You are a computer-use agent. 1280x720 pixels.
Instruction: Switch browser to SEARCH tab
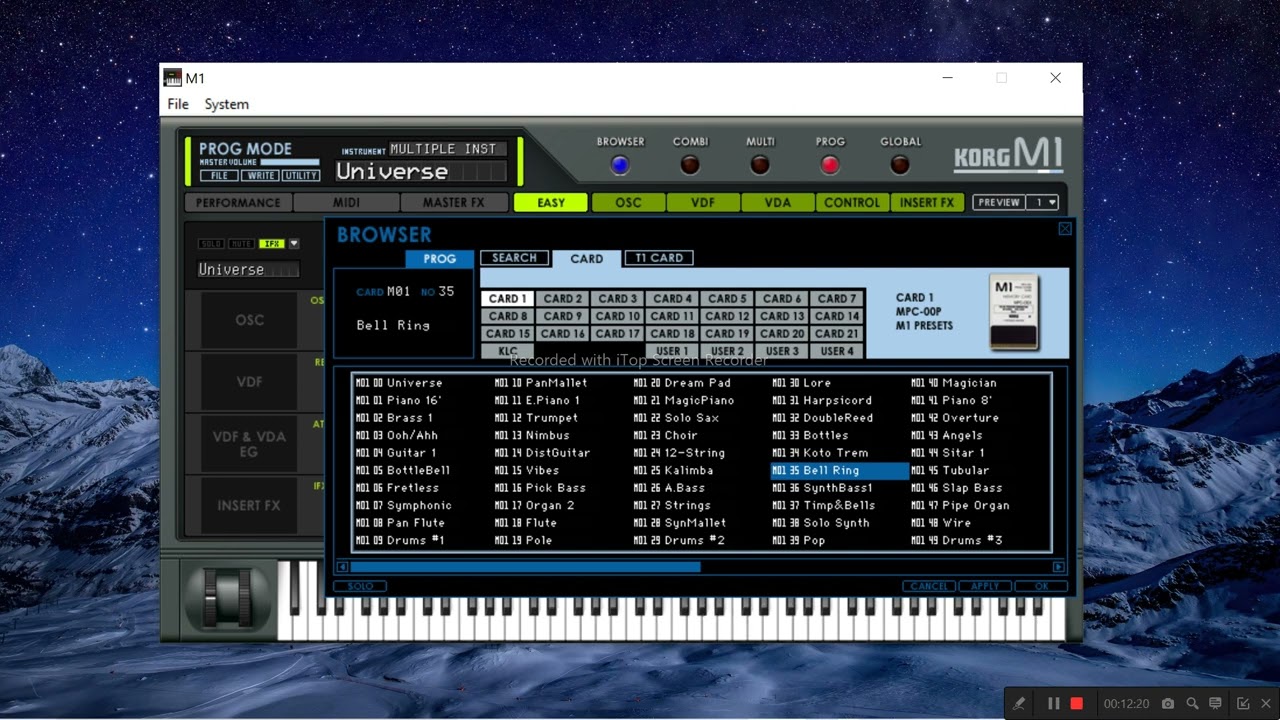[514, 258]
